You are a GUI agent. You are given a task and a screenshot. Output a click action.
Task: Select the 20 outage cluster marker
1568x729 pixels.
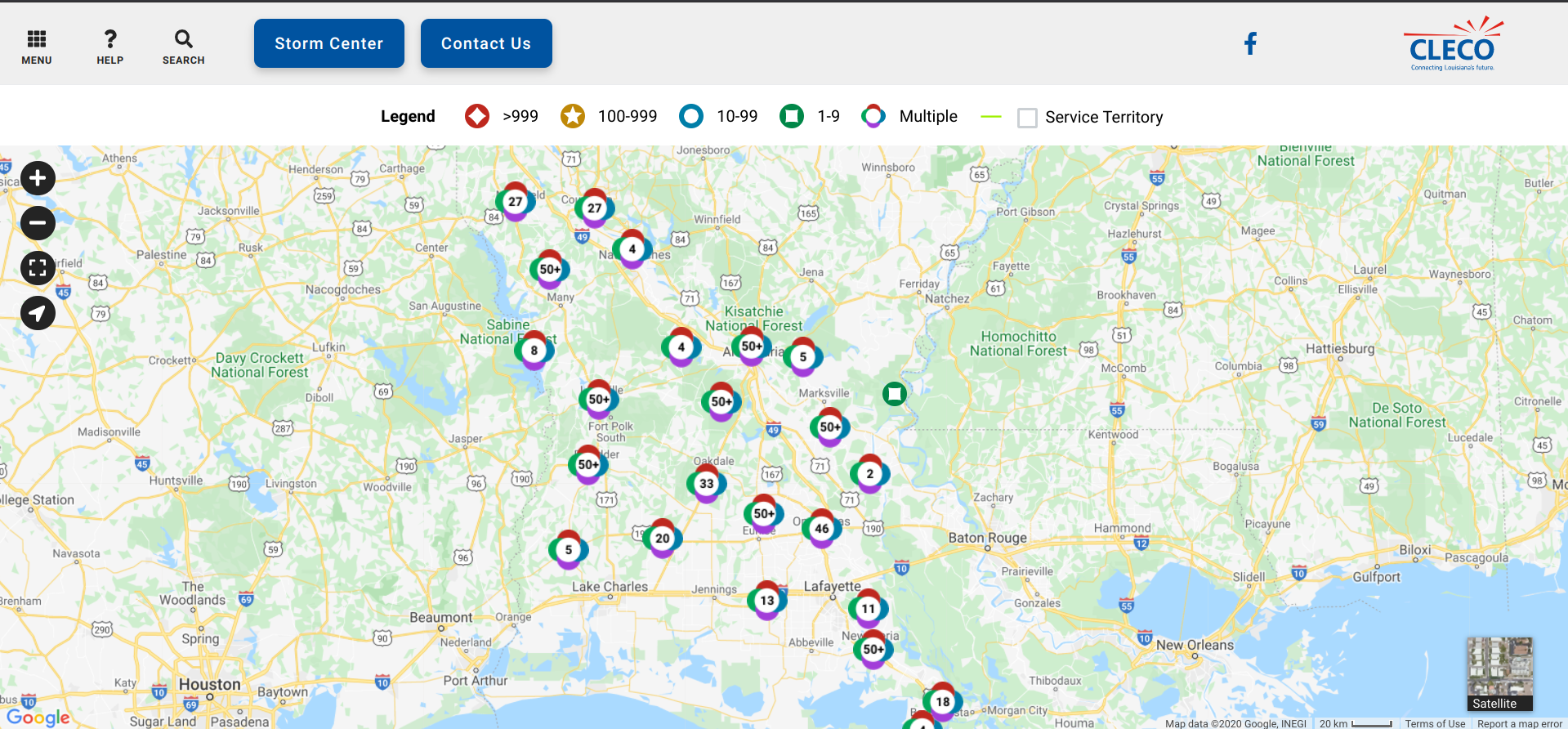663,539
